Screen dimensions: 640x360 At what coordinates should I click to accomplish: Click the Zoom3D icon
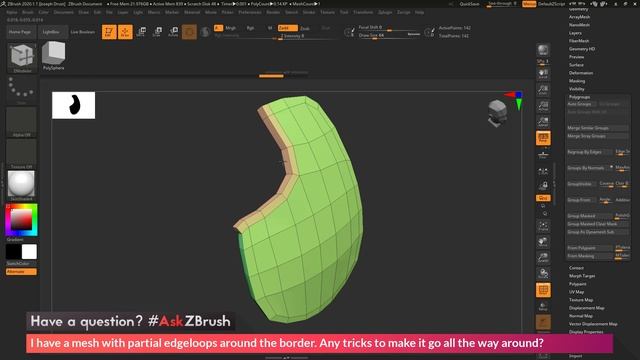point(543,258)
